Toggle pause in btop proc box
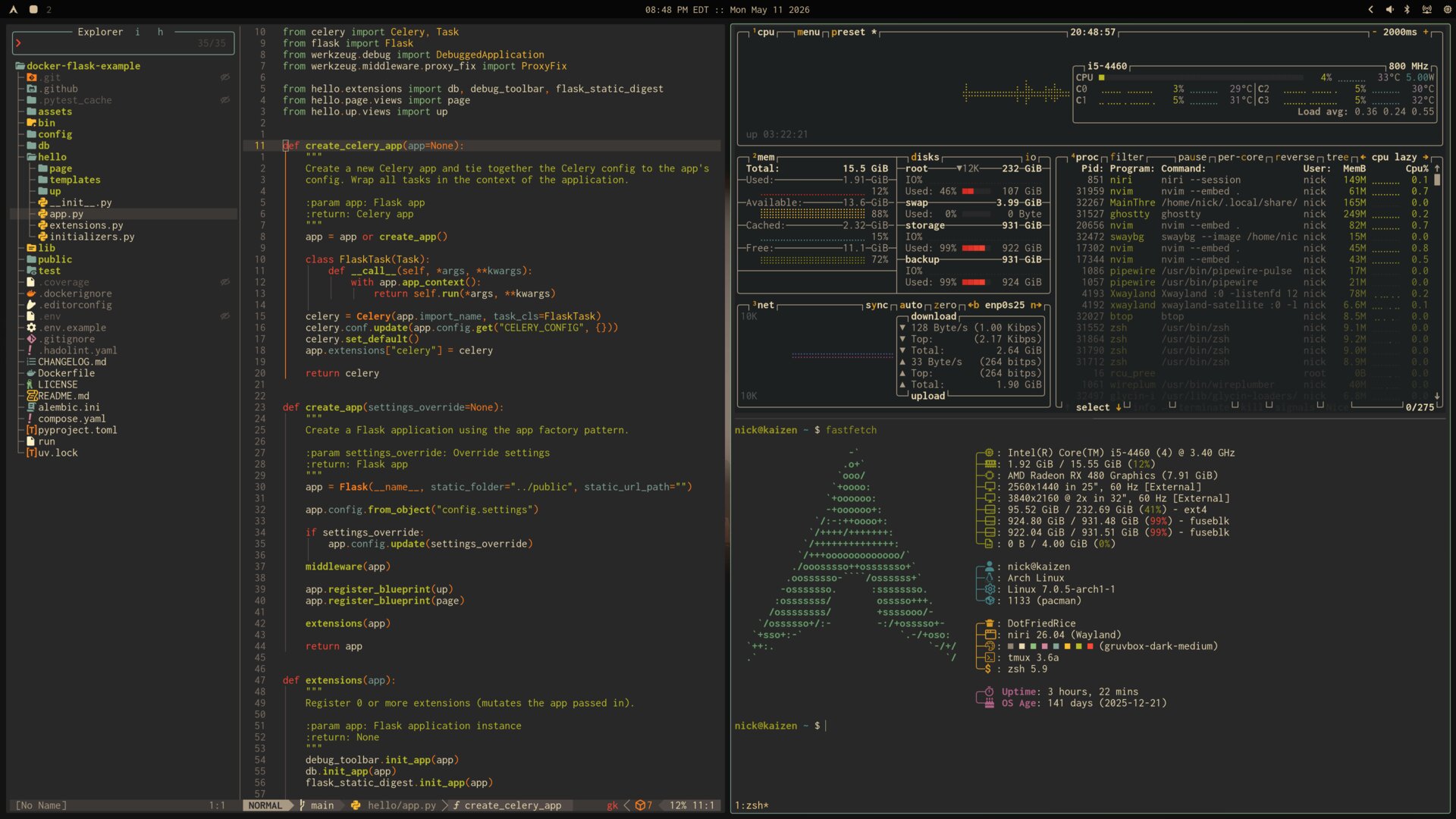 [x=1192, y=157]
